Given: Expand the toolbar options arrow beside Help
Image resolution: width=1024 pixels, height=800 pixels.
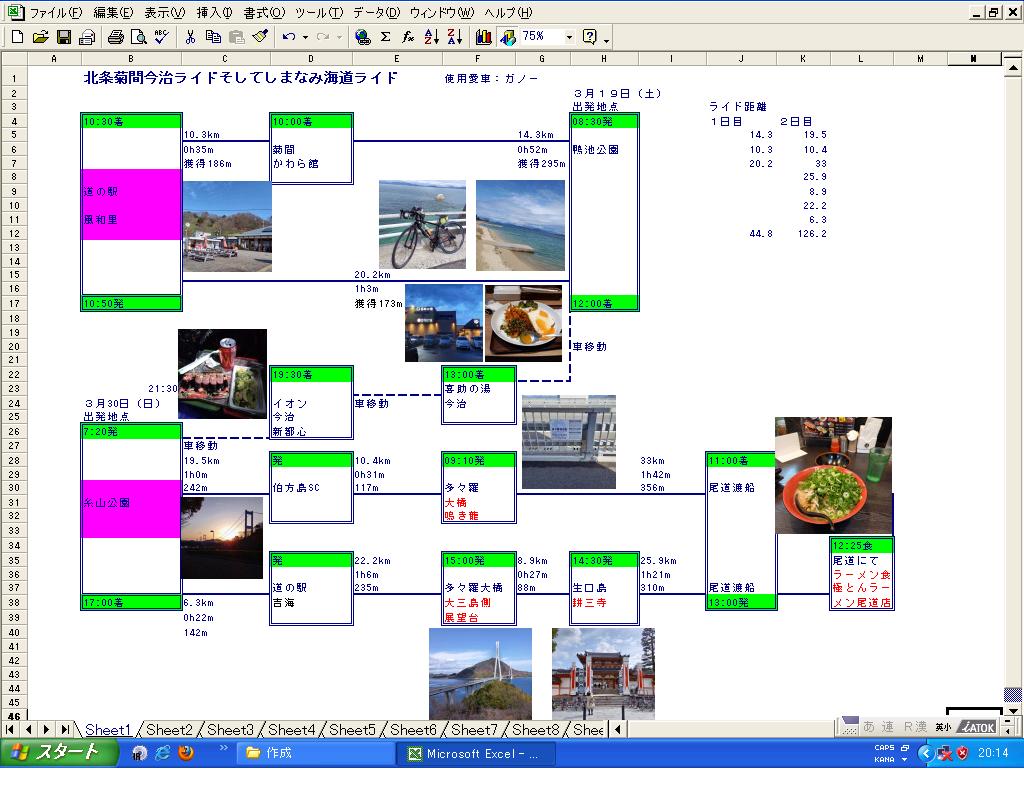Looking at the screenshot, I should click(607, 40).
